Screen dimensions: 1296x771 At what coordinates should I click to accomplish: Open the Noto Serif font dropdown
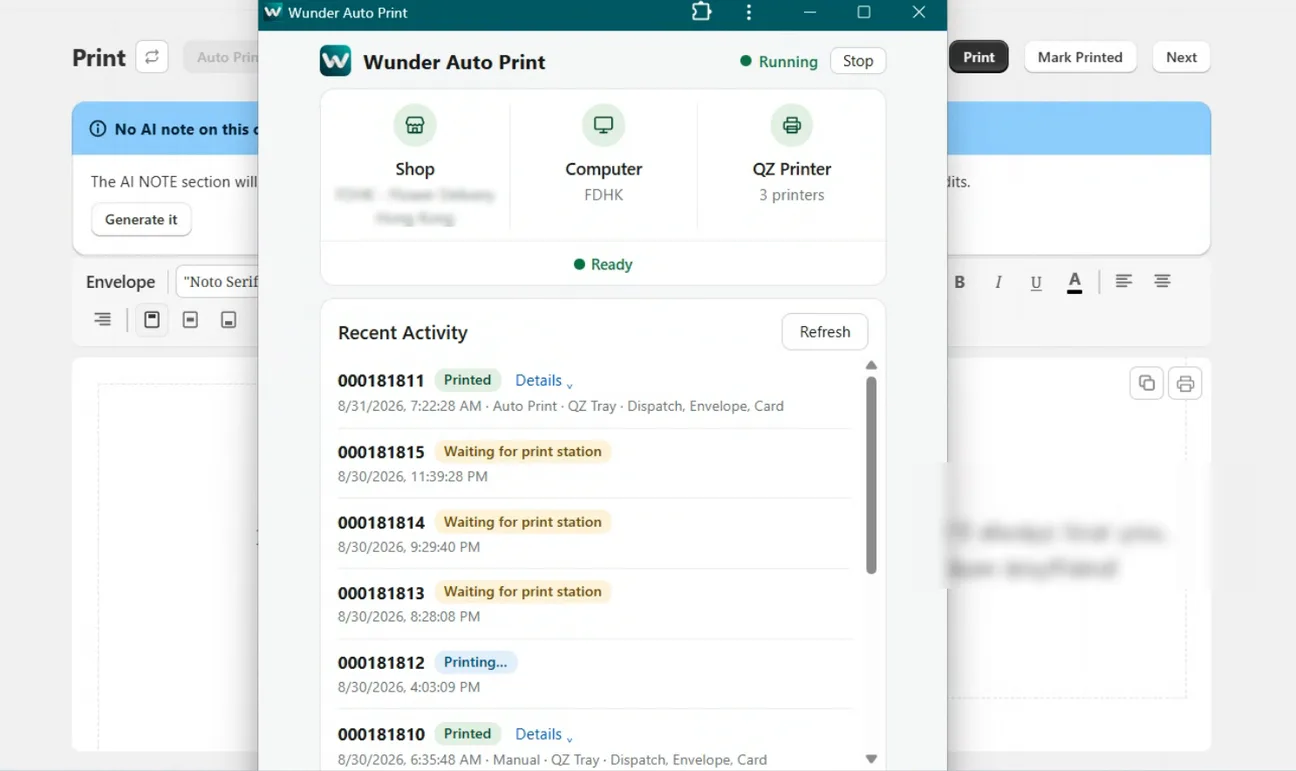click(217, 282)
